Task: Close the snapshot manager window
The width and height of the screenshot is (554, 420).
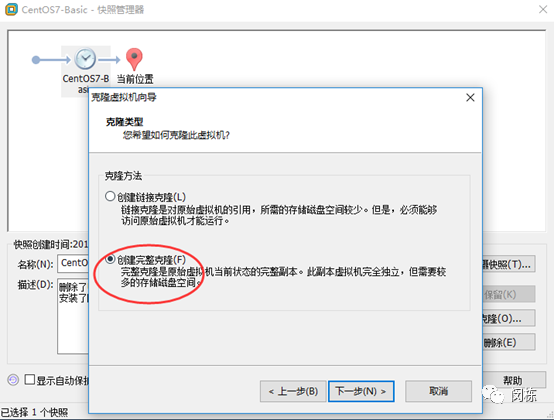Action: tap(543, 9)
